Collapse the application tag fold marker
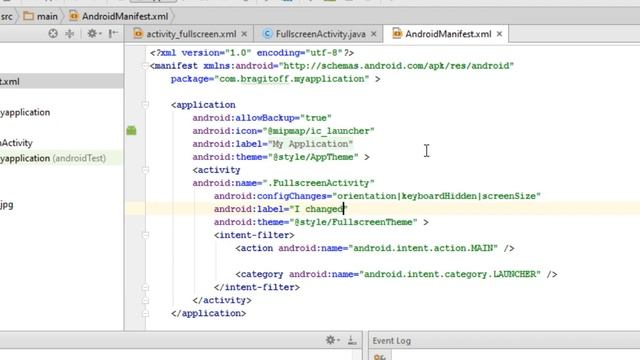 [x=145, y=105]
